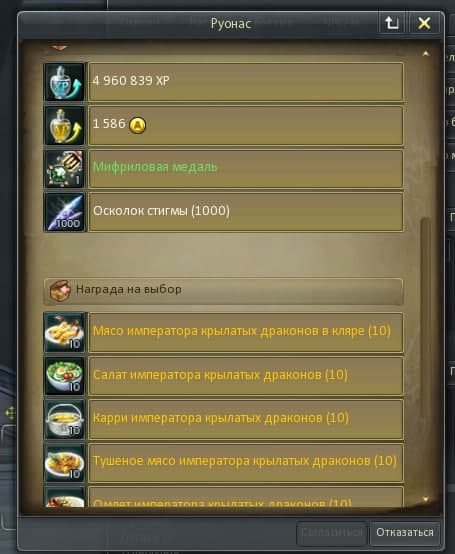This screenshot has height=554, width=455.
Task: Select reward Салат императора крылатых драконов
Action: [x=246, y=376]
